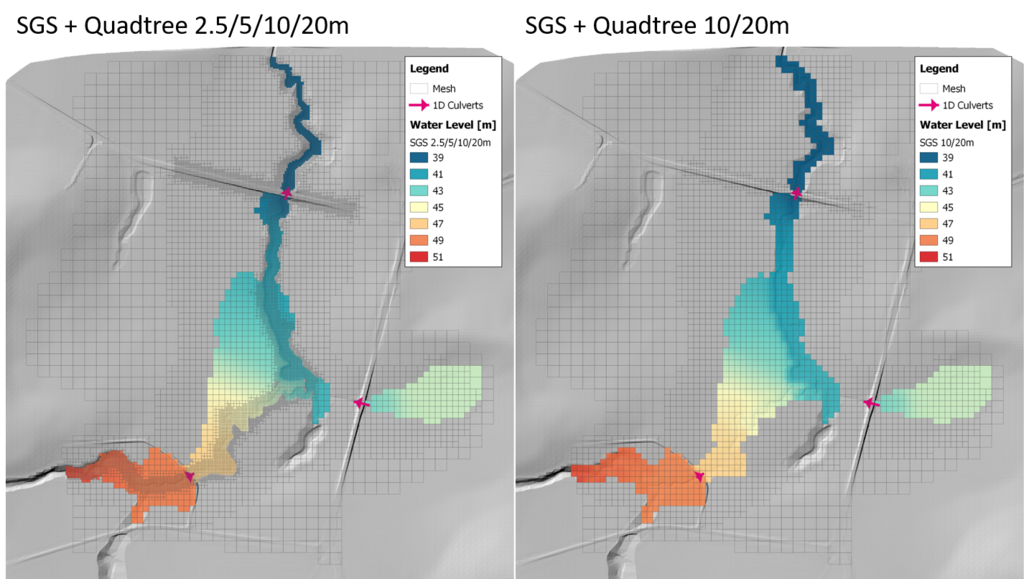This screenshot has width=1024, height=579.
Task: Click the light green flooded area east of the left map
Action: (440, 390)
